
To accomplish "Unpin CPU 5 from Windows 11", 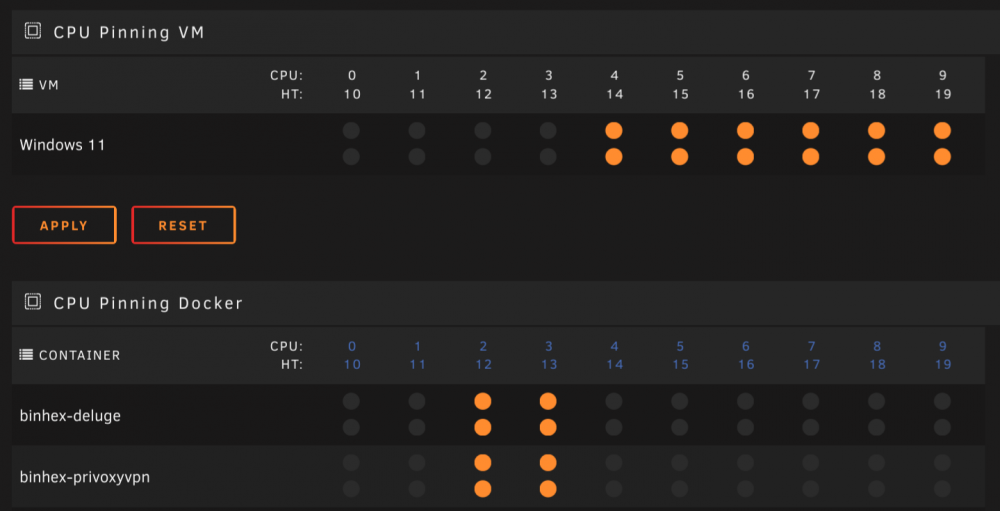I will (680, 131).
